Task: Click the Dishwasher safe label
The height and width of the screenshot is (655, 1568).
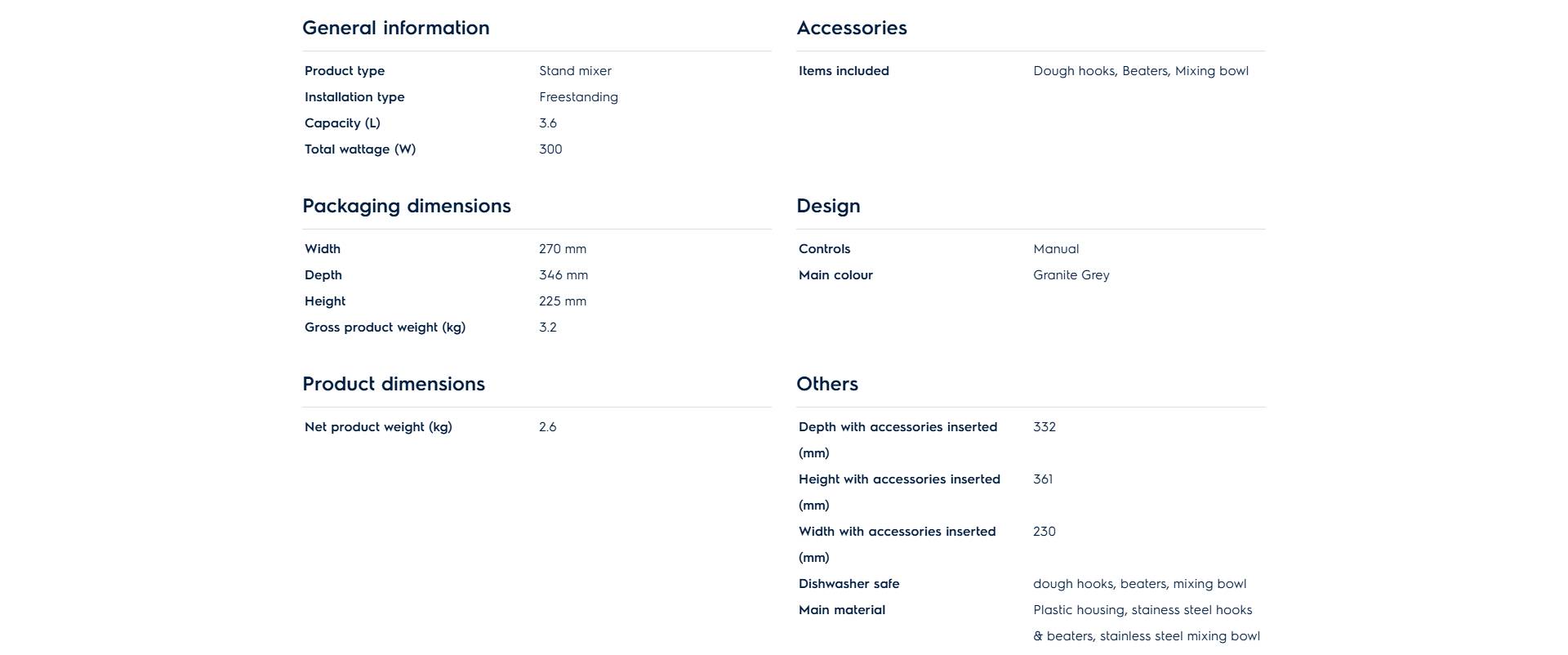Action: coord(849,584)
